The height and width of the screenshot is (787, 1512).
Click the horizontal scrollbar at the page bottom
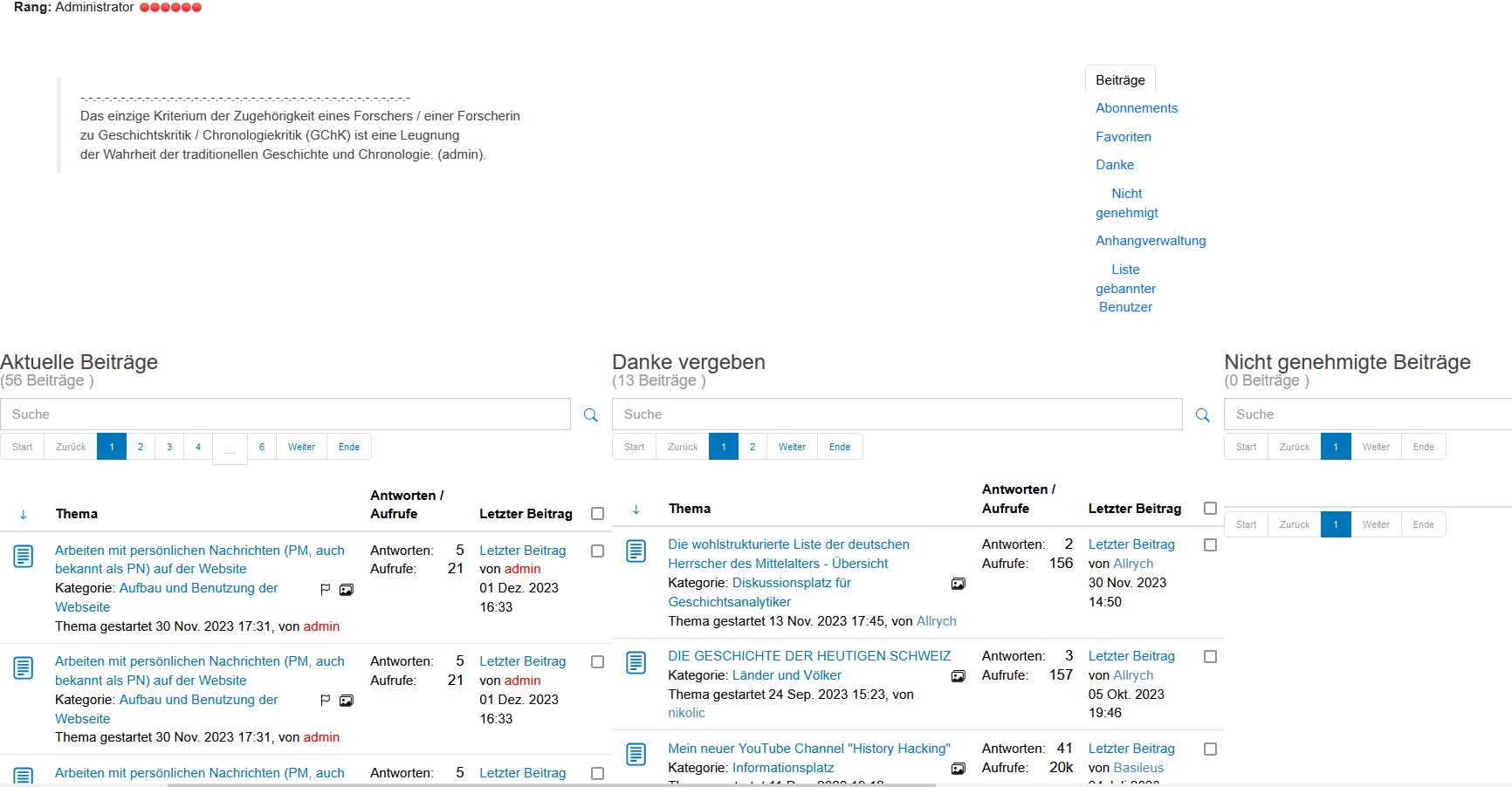[x=550, y=784]
